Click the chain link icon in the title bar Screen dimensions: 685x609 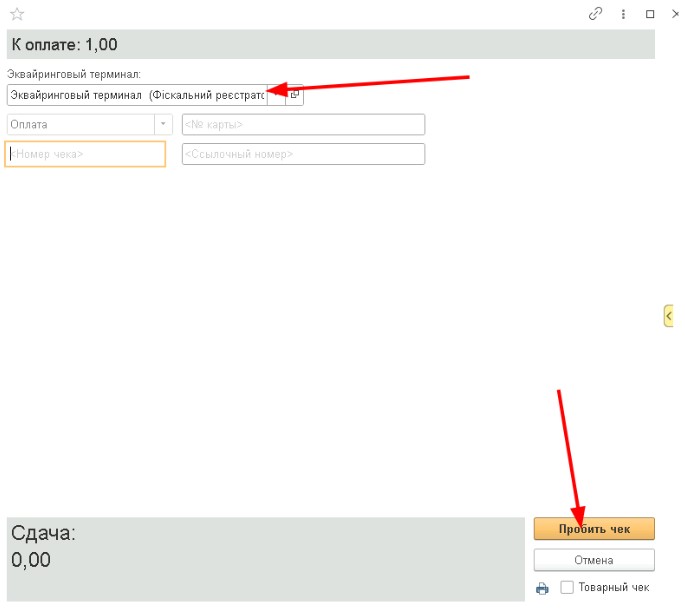coord(596,14)
